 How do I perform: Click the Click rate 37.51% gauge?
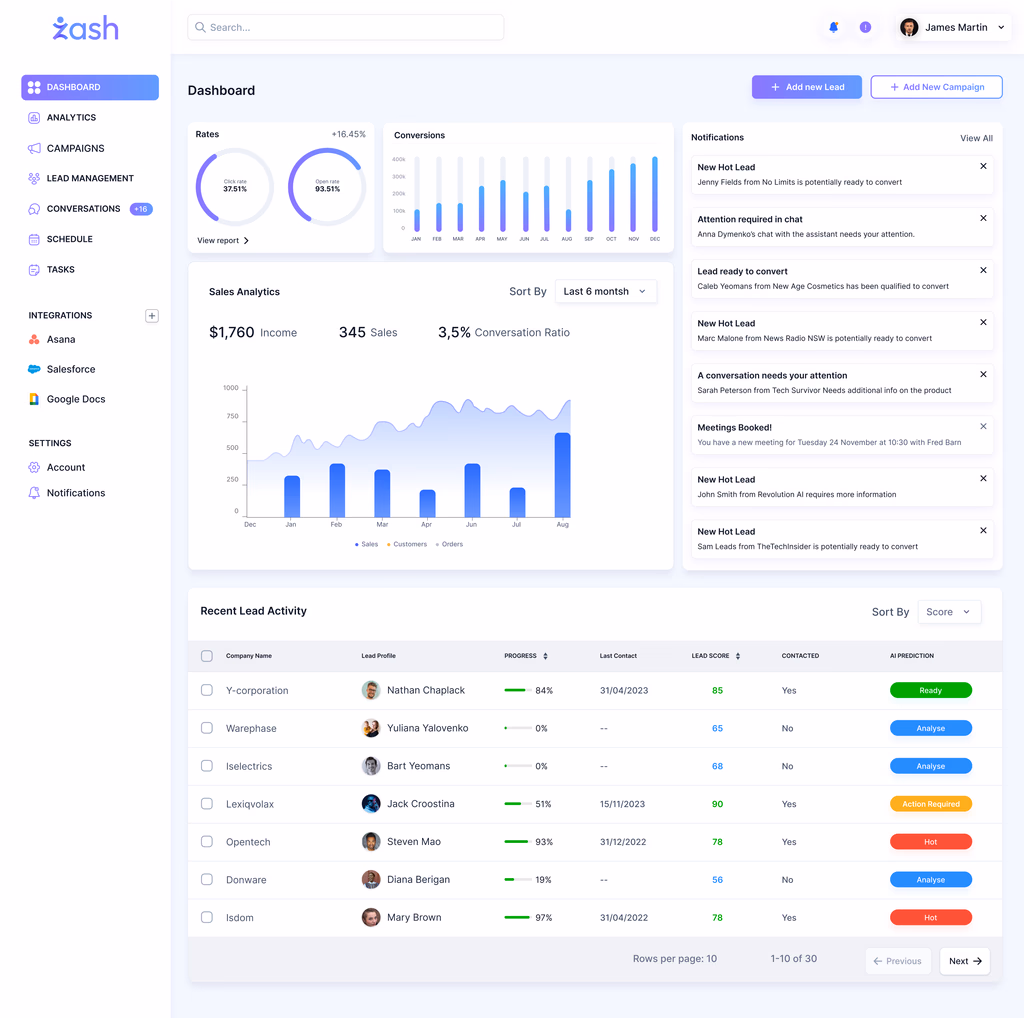click(x=235, y=187)
